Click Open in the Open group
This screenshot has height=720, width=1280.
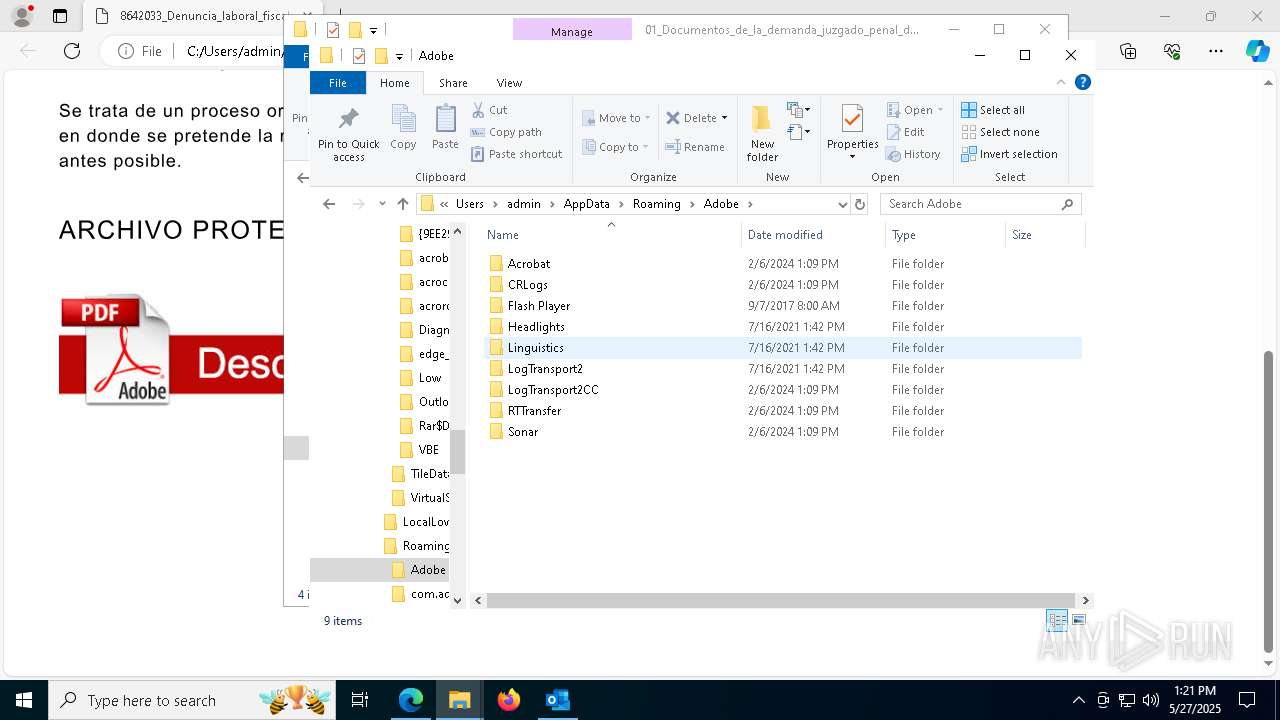(x=914, y=110)
